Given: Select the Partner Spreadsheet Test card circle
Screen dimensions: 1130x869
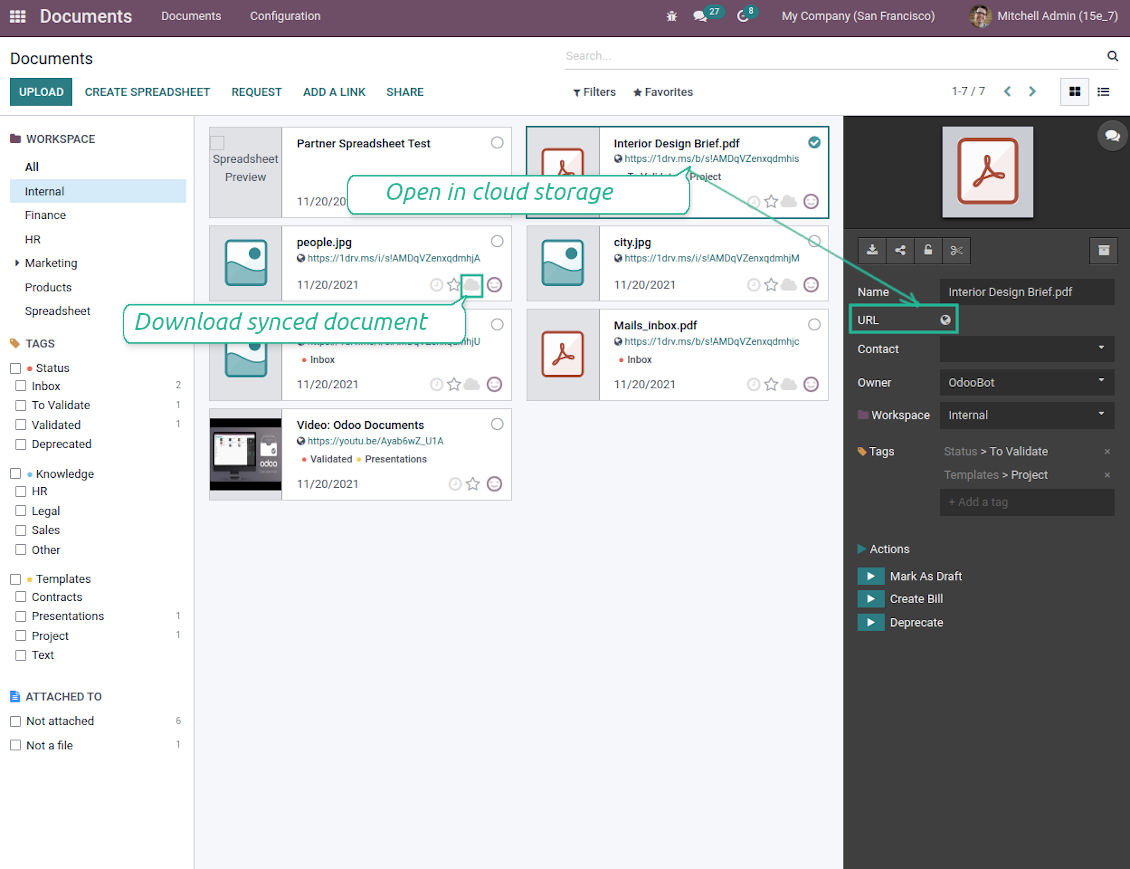Looking at the screenshot, I should (497, 143).
